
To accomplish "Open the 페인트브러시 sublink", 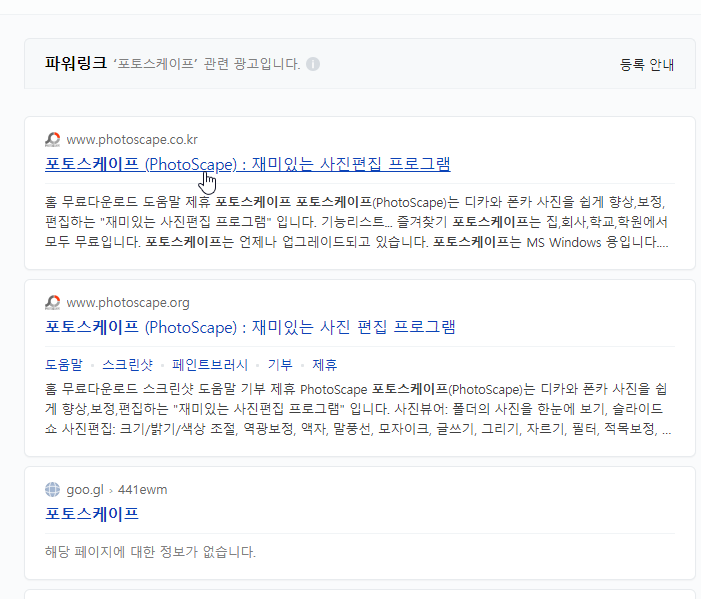I will click(x=210, y=365).
